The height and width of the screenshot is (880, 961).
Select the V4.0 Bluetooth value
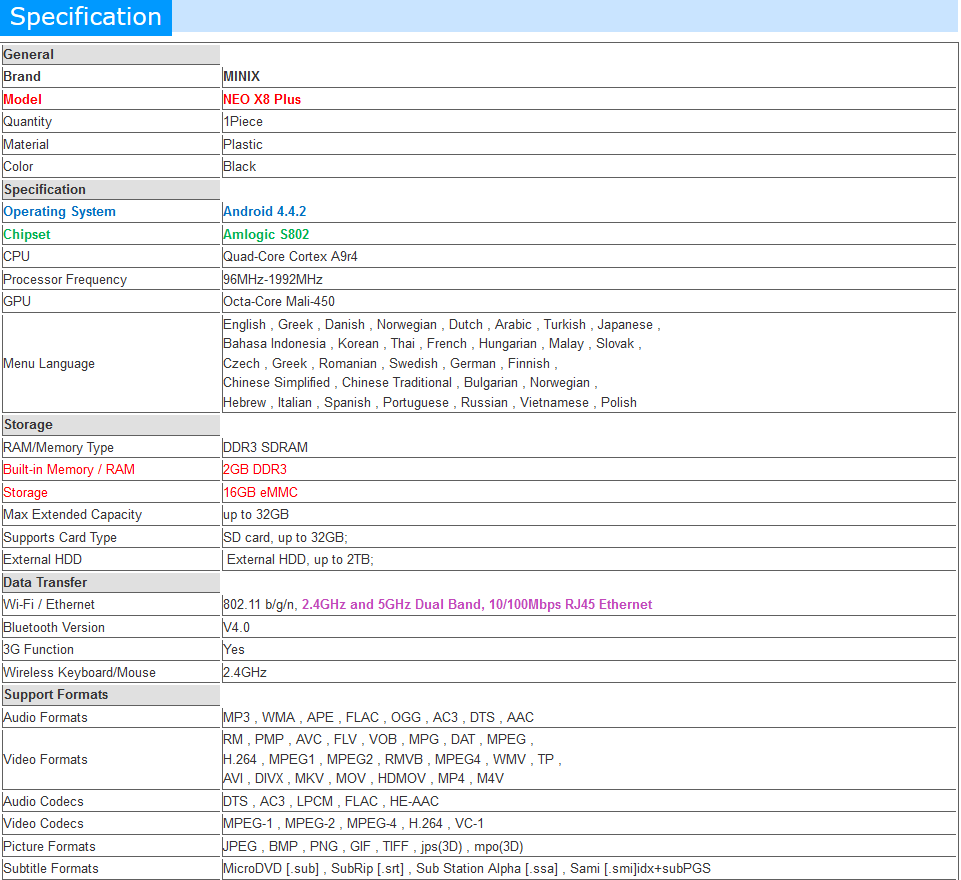coord(237,628)
